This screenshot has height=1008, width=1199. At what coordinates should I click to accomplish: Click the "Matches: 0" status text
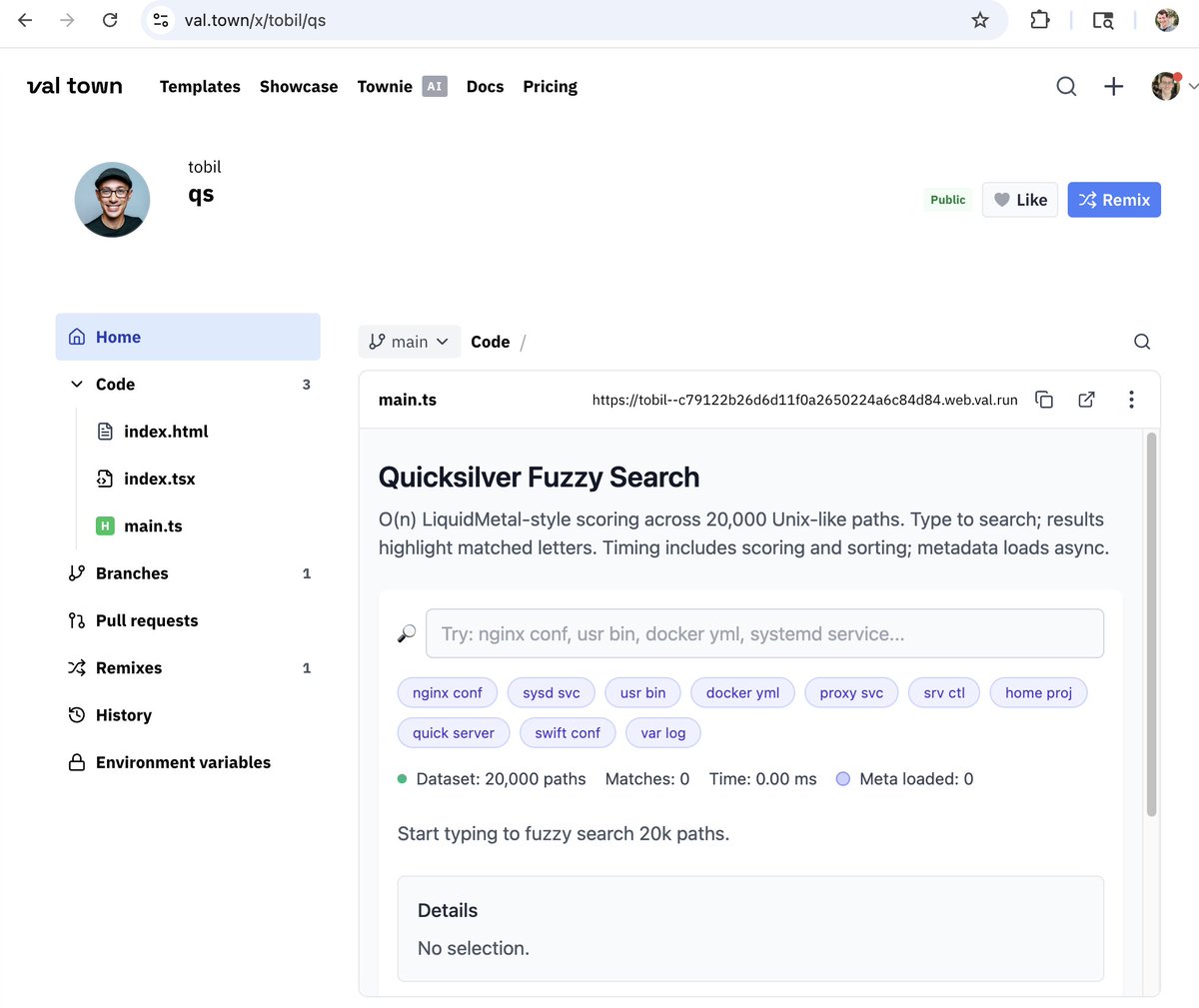click(x=647, y=779)
